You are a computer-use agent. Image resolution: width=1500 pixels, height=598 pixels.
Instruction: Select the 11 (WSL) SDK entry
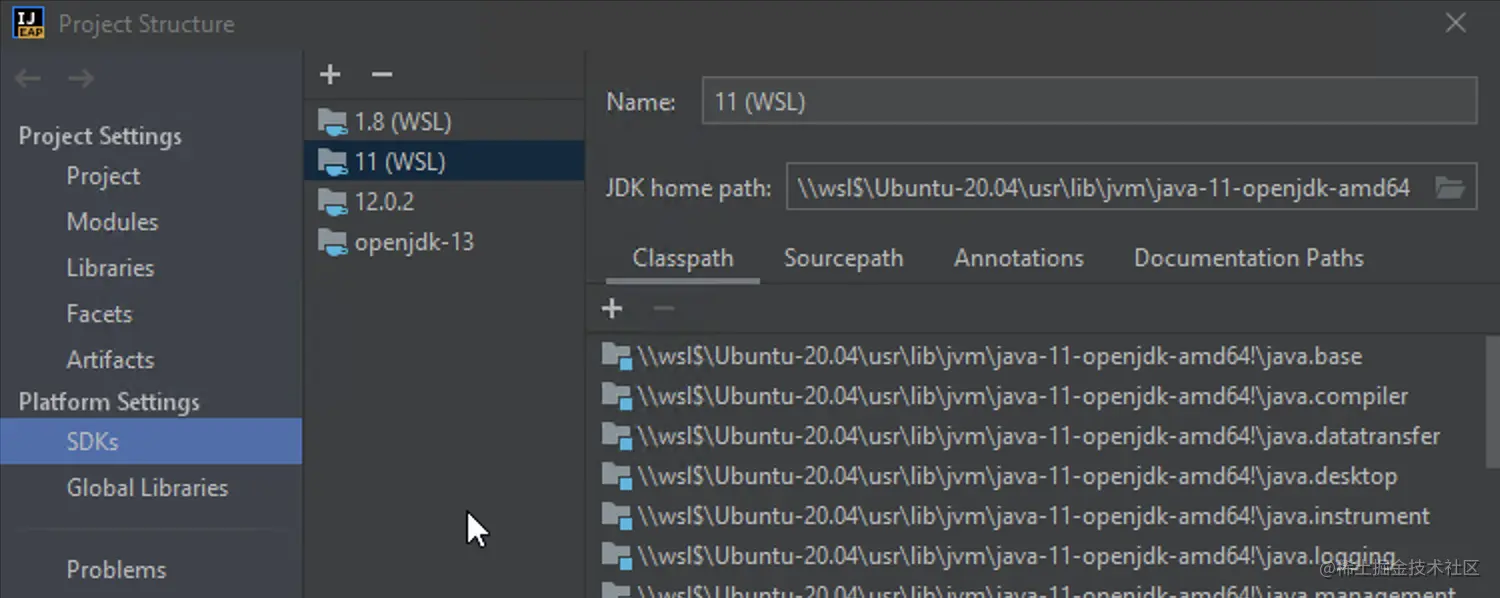tap(444, 161)
